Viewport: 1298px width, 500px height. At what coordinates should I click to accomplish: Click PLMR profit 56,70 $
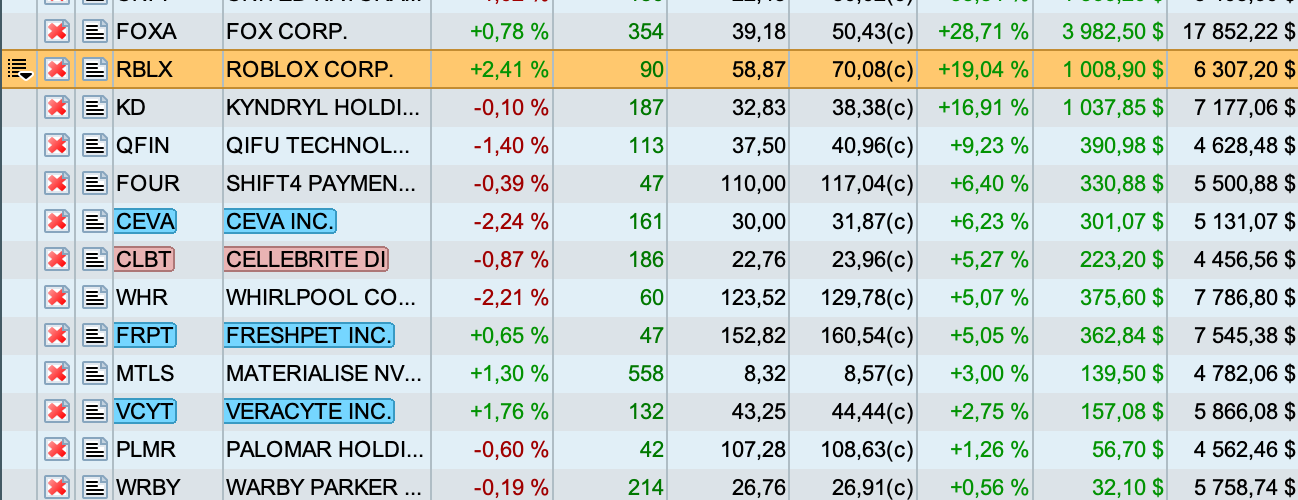pyautogui.click(x=1128, y=450)
